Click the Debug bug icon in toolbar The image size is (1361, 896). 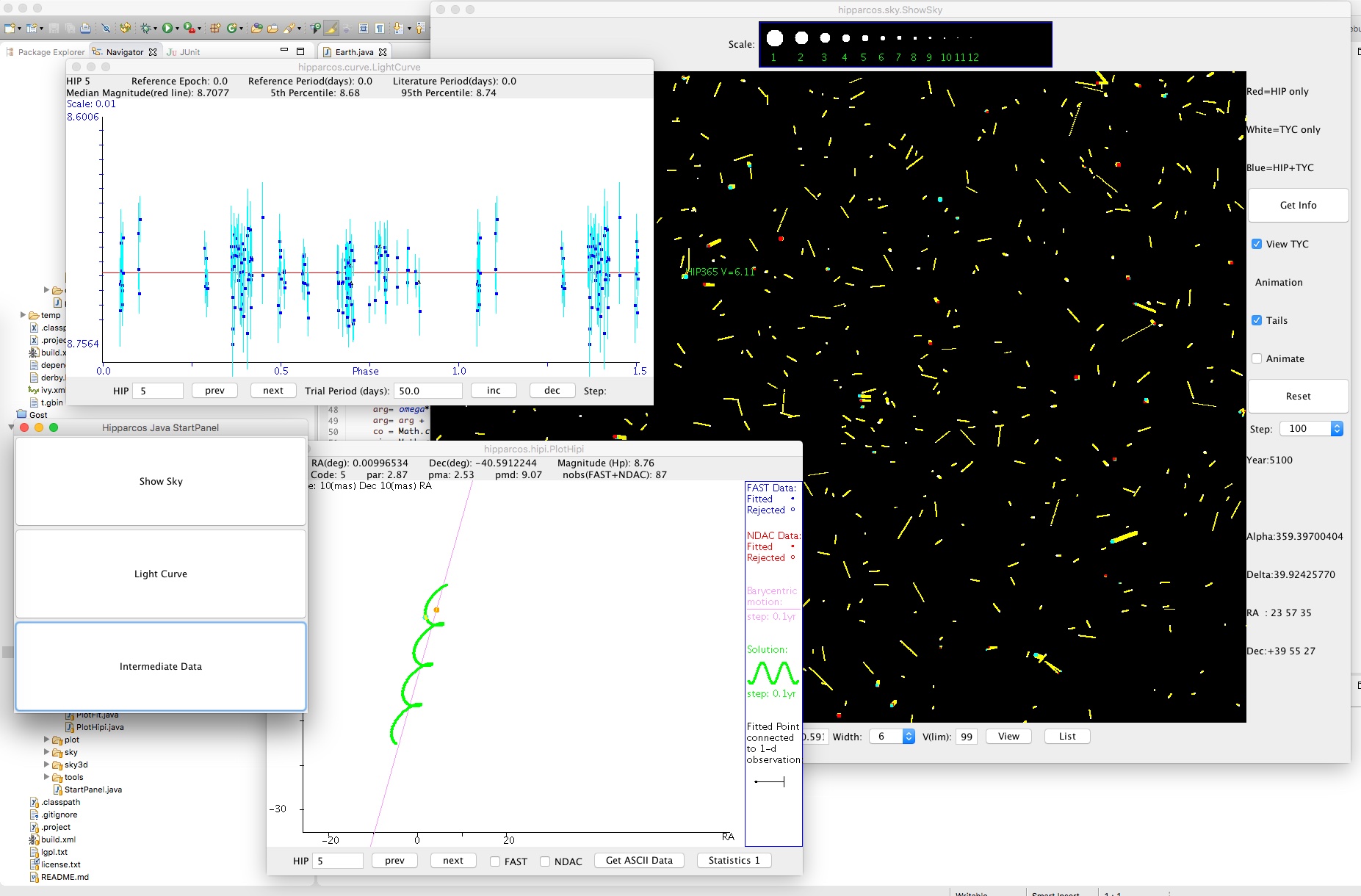(145, 28)
